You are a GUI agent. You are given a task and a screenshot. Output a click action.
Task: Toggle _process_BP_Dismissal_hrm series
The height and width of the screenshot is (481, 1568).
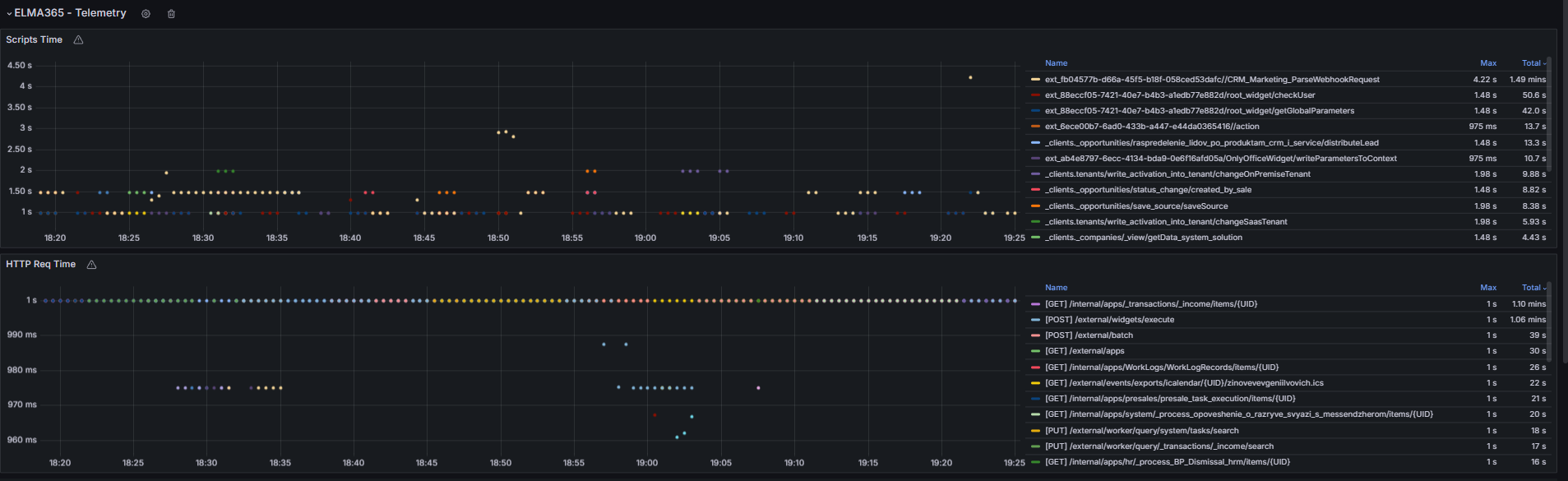1168,462
